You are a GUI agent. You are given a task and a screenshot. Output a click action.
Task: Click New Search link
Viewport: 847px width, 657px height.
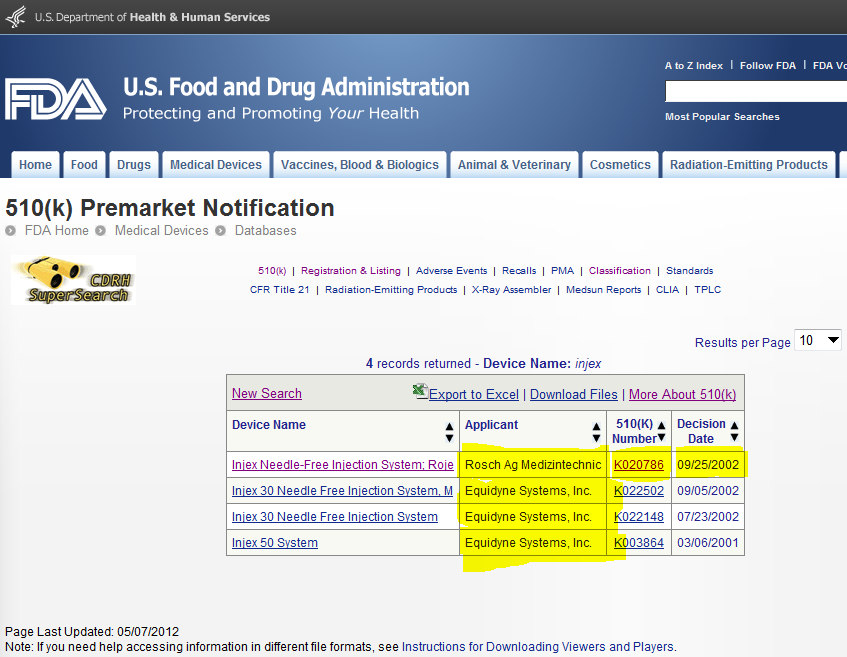[x=267, y=394]
